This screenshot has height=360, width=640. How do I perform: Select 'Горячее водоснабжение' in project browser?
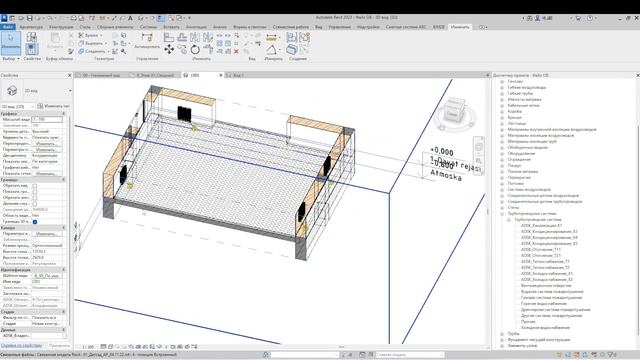(544, 304)
